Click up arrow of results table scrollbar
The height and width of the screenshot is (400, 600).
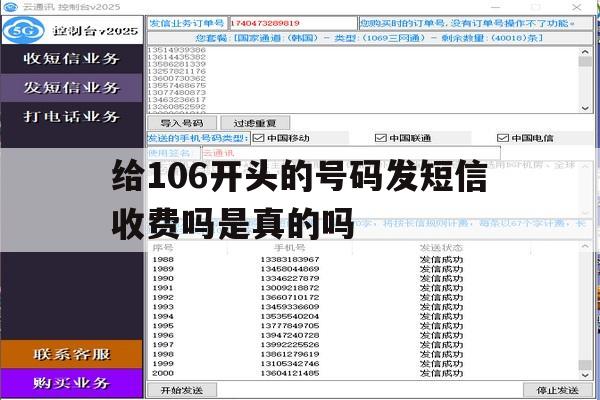click(585, 247)
